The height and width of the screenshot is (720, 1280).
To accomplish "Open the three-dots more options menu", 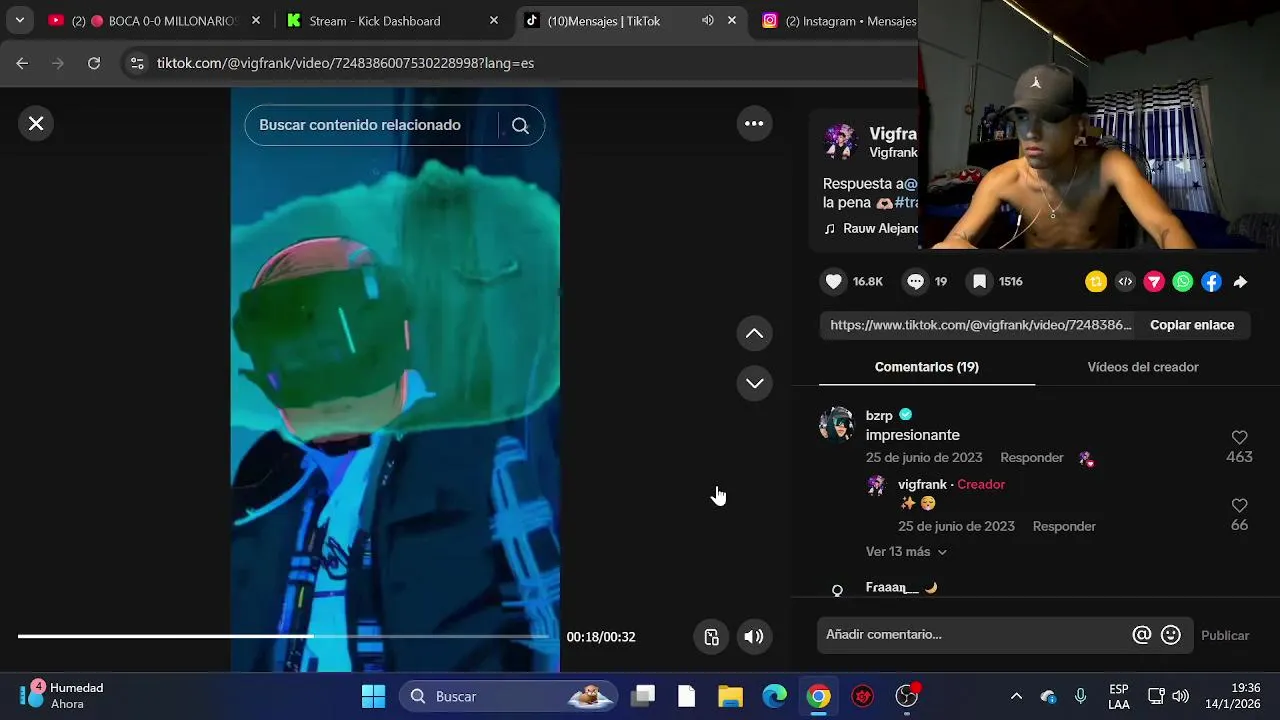I will point(754,123).
